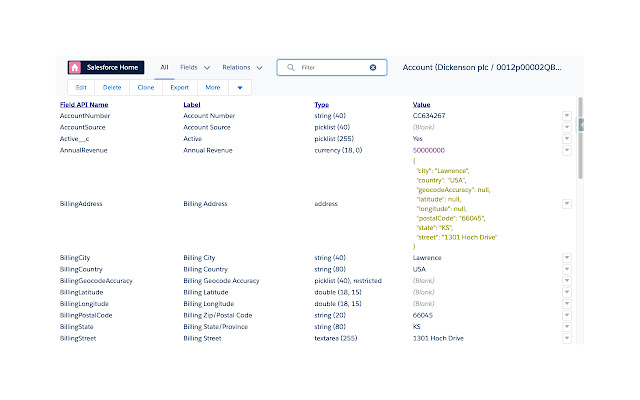640x400 pixels.
Task: Open row actions arrow for BillingCity
Action: (567, 258)
